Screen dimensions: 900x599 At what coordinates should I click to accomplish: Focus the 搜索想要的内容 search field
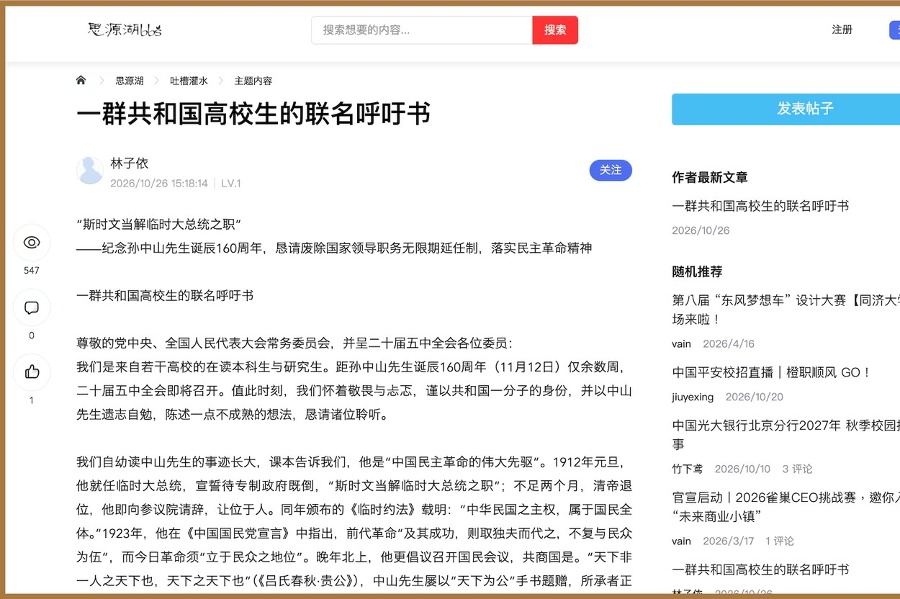(x=422, y=30)
